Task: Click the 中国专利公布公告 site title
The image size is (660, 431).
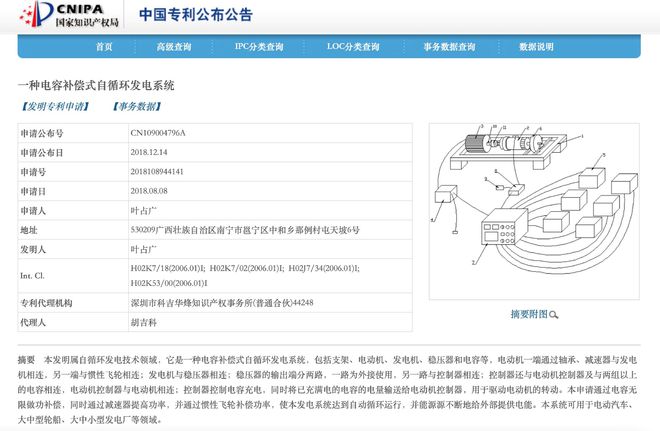Action: click(x=196, y=15)
